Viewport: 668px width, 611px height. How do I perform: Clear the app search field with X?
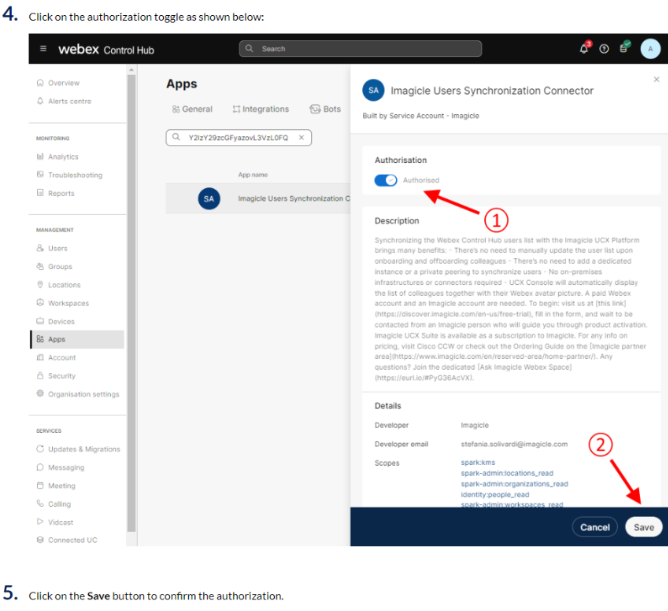point(303,137)
